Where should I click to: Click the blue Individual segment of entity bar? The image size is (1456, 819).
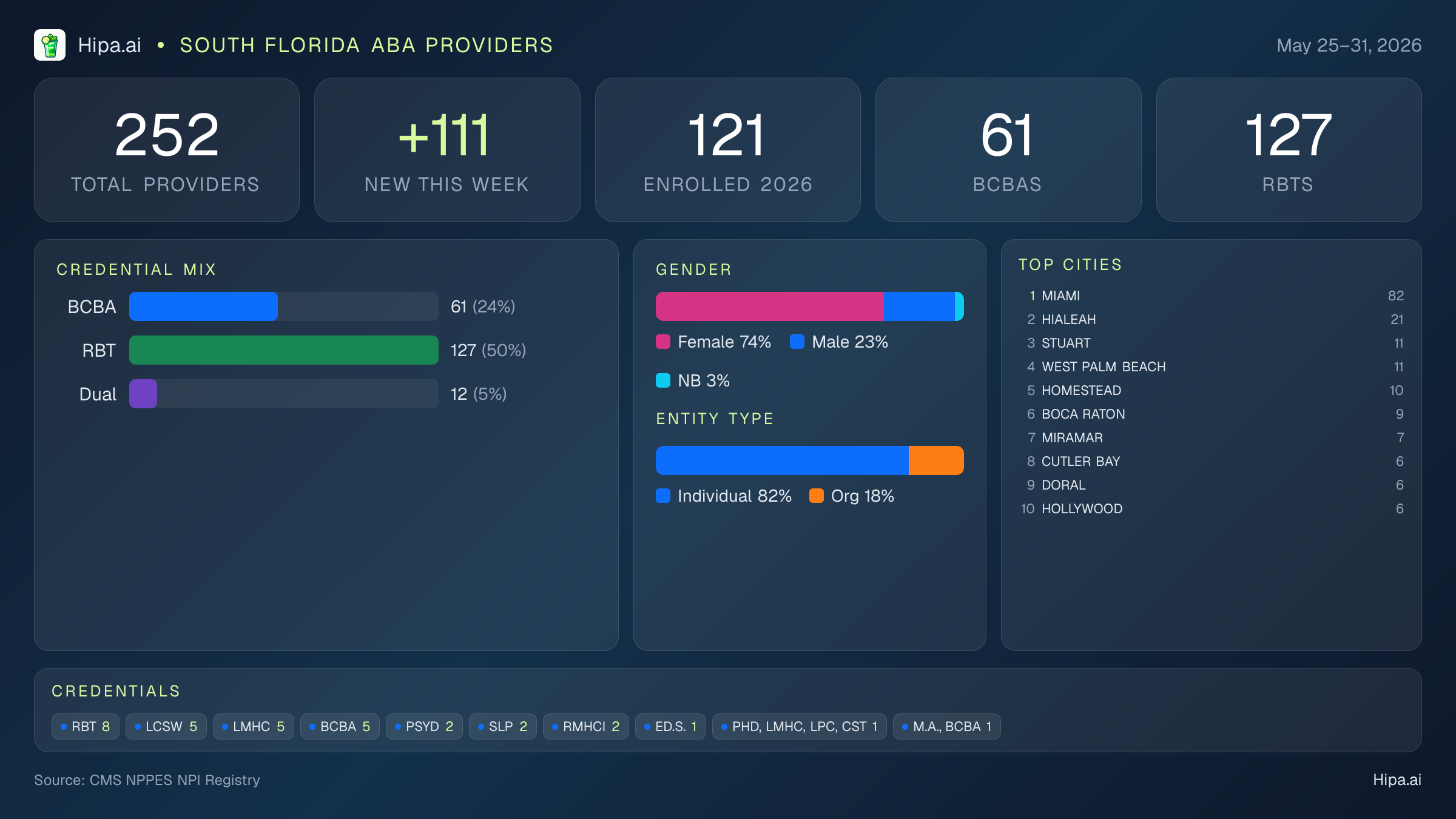click(x=782, y=460)
